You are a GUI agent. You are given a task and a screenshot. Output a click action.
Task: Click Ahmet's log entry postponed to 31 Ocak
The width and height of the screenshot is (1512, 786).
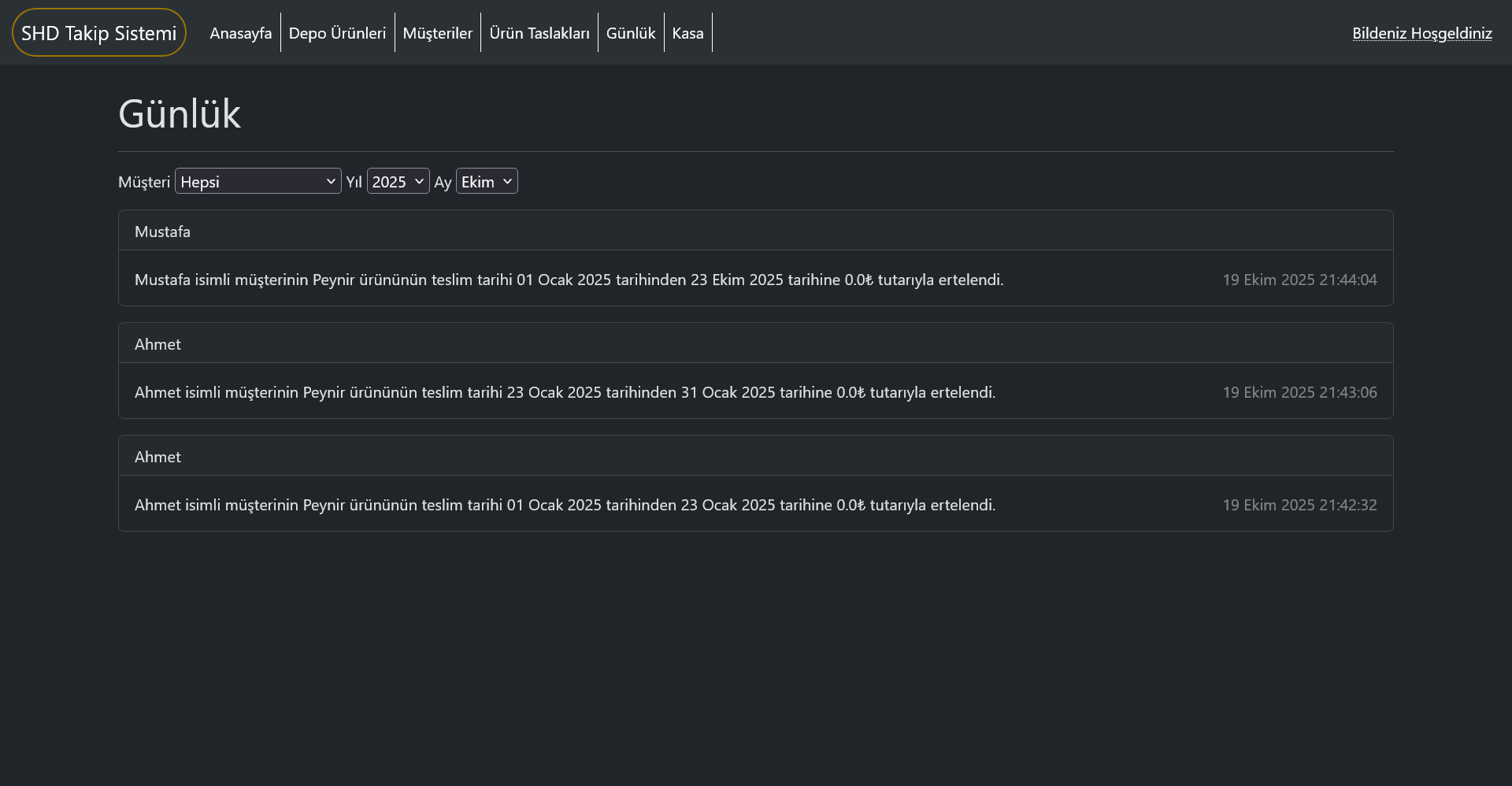(x=565, y=392)
